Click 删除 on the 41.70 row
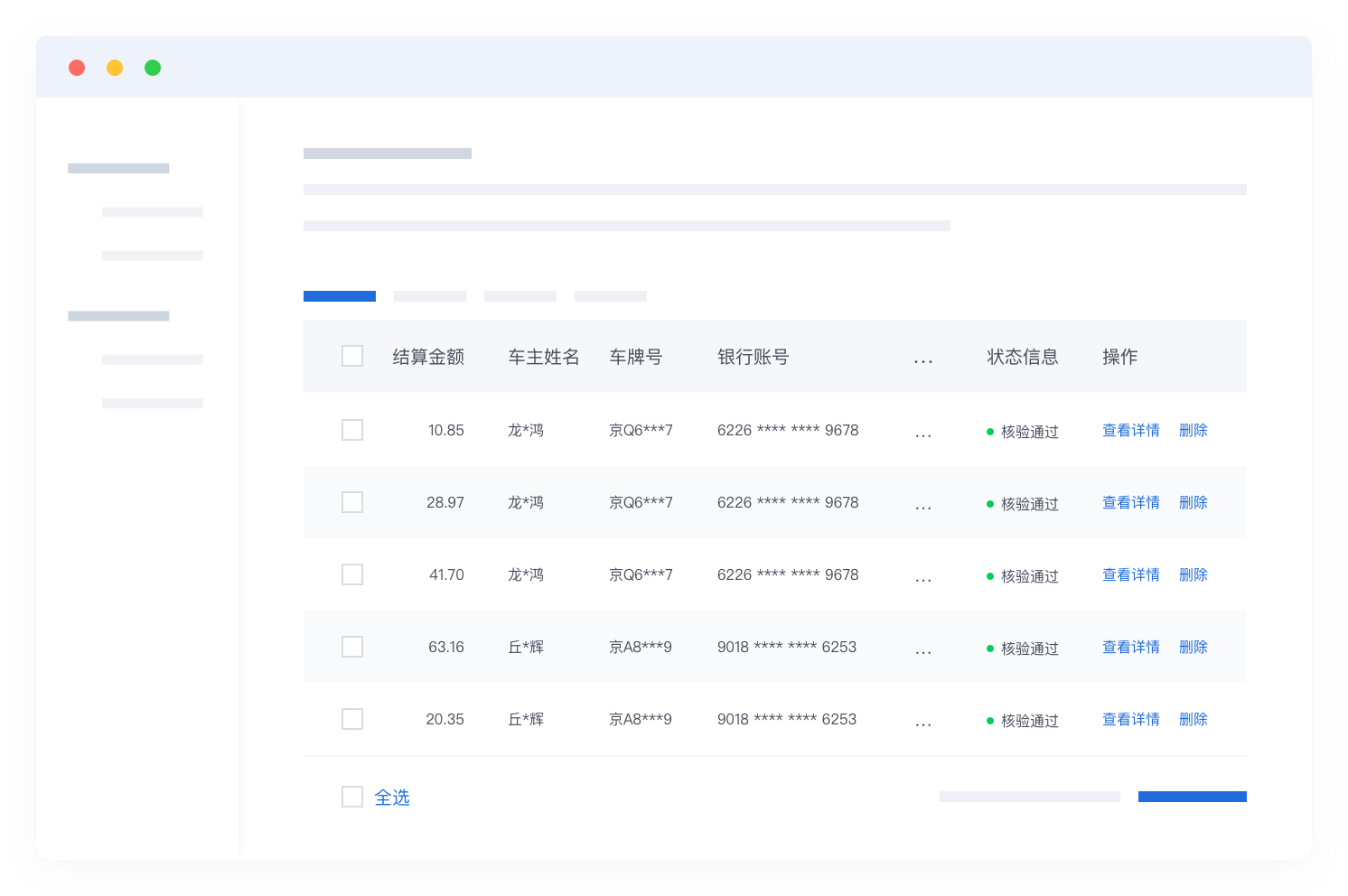The image size is (1348, 896). pyautogui.click(x=1193, y=574)
